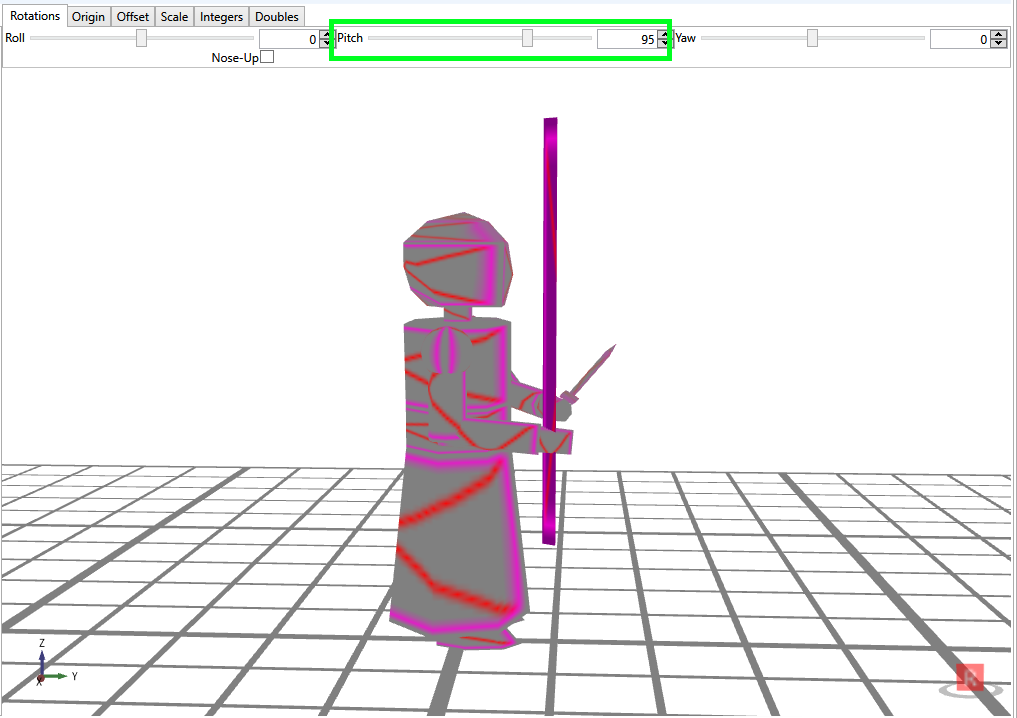Increase Roll value with up arrow
Screen dimensions: 1017x718
[x=326, y=34]
